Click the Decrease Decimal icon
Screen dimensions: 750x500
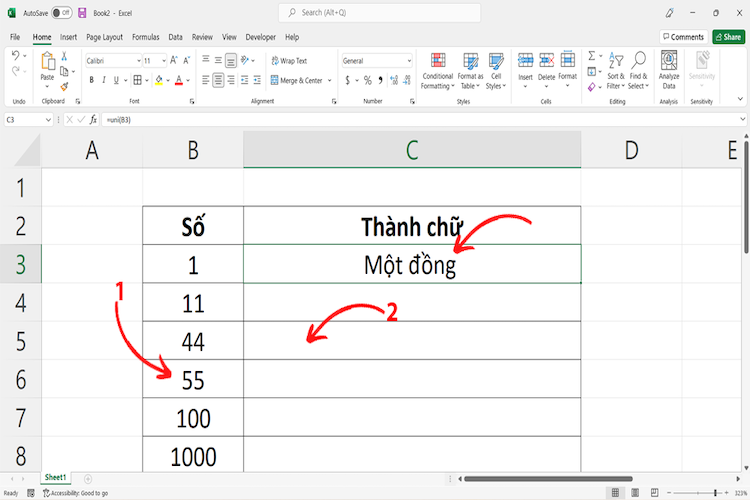click(x=407, y=80)
